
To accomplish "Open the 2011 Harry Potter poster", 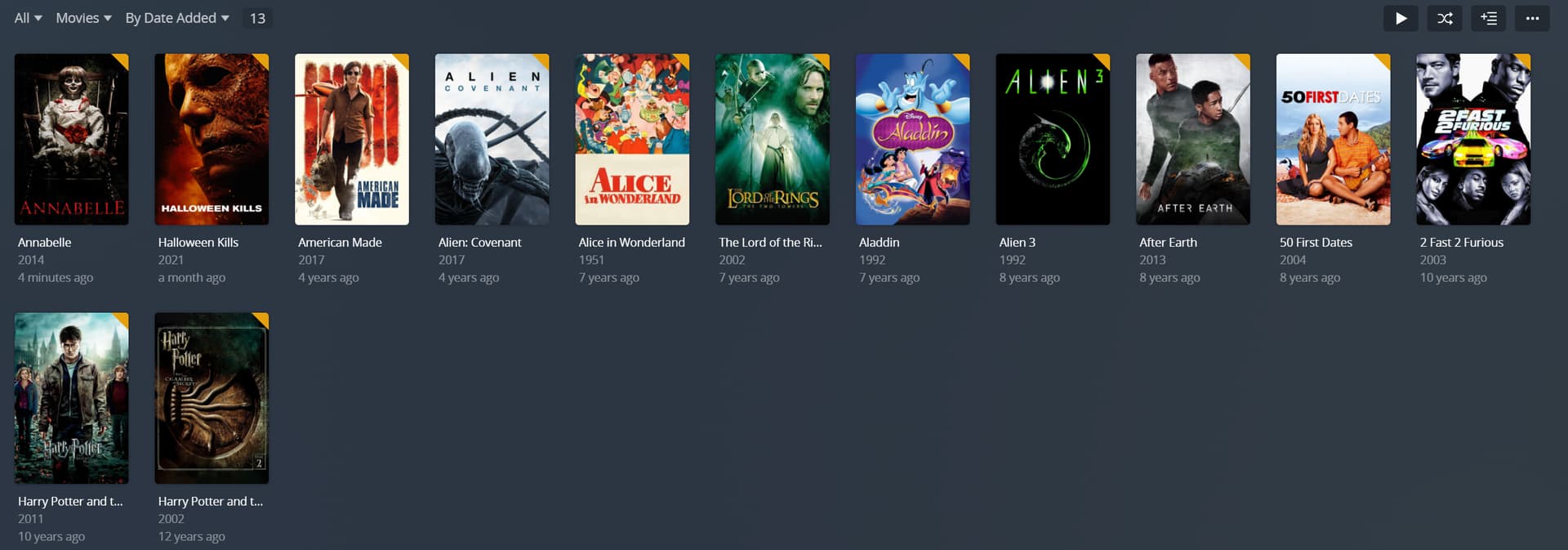I will tap(71, 398).
